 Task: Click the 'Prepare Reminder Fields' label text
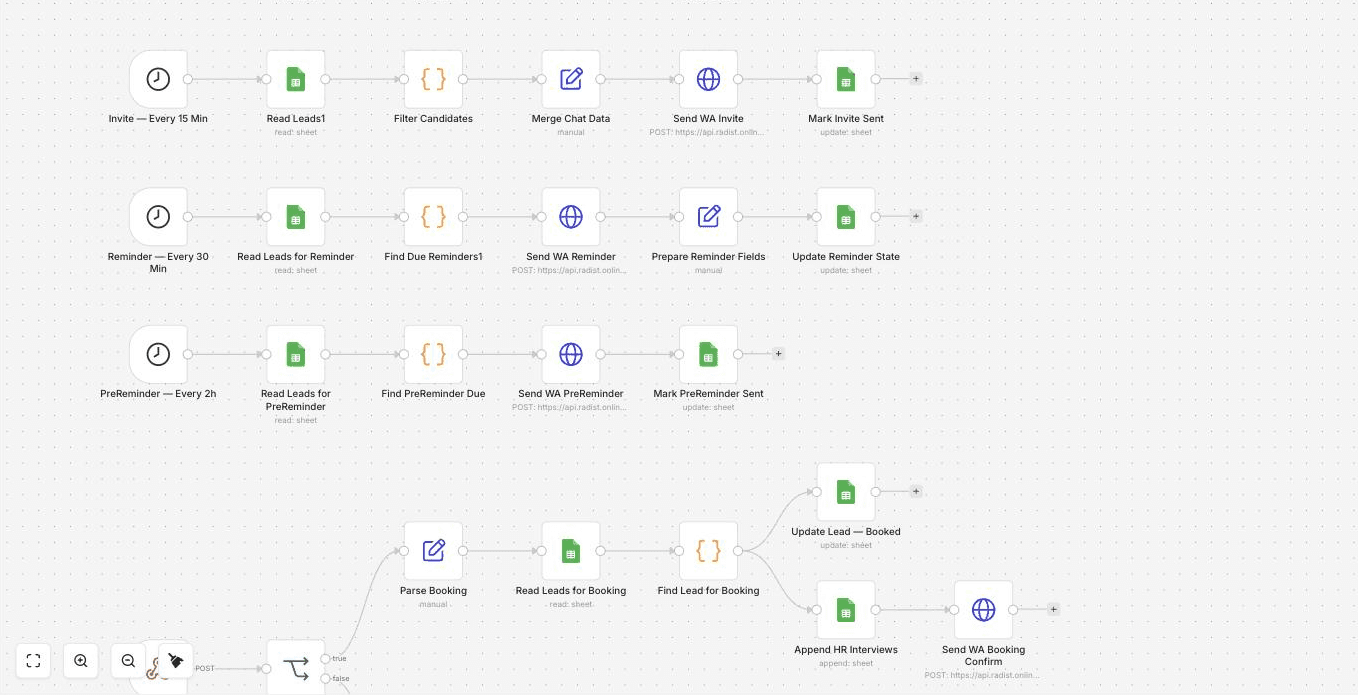tap(708, 257)
